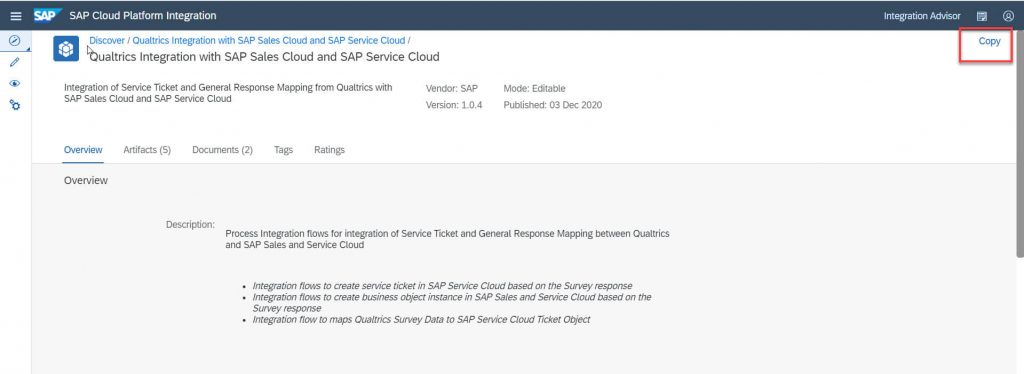This screenshot has width=1024, height=374.
Task: Click the integration package cube icon
Action: click(66, 49)
